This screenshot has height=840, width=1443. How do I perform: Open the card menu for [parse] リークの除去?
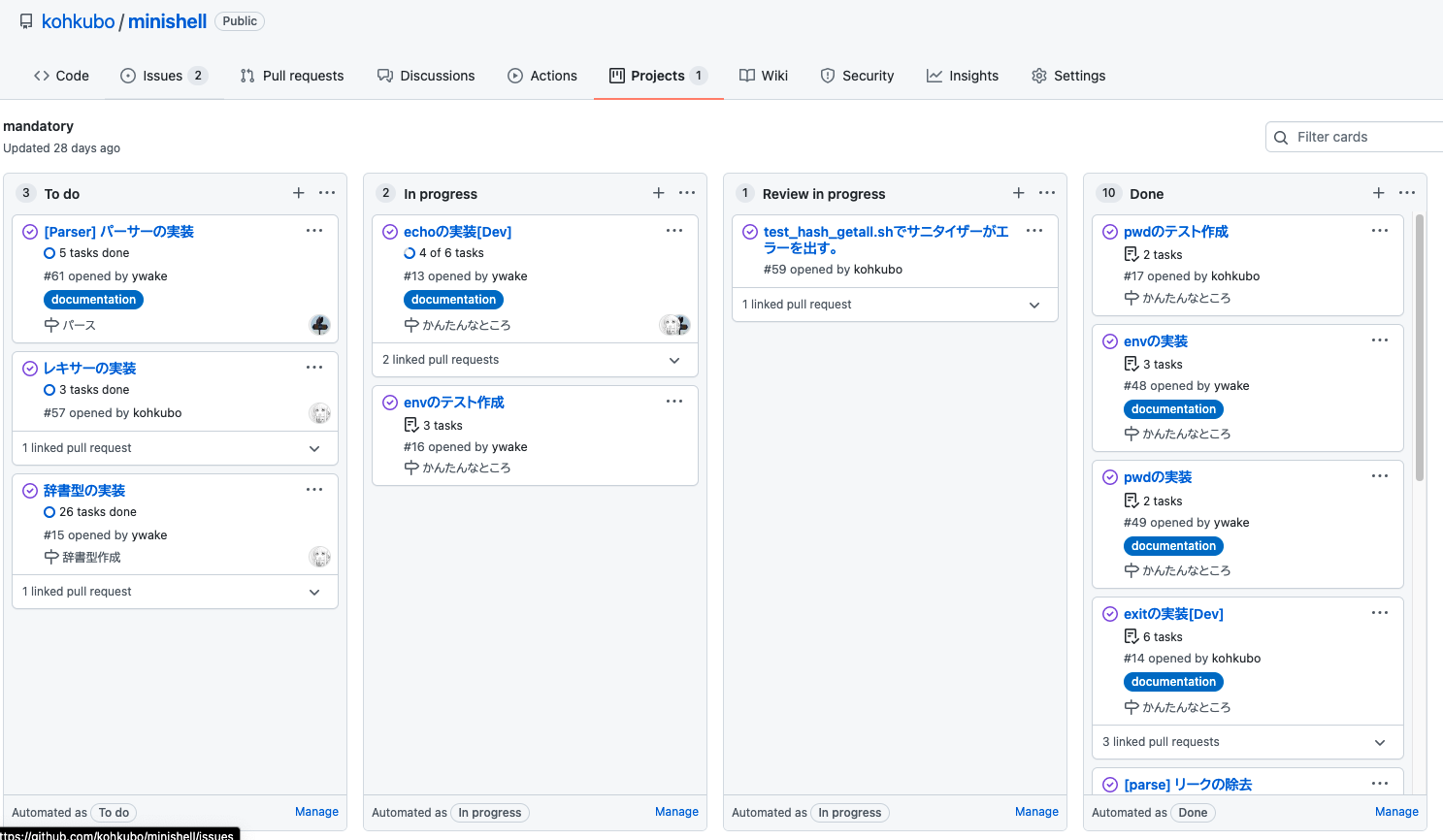click(x=1380, y=784)
